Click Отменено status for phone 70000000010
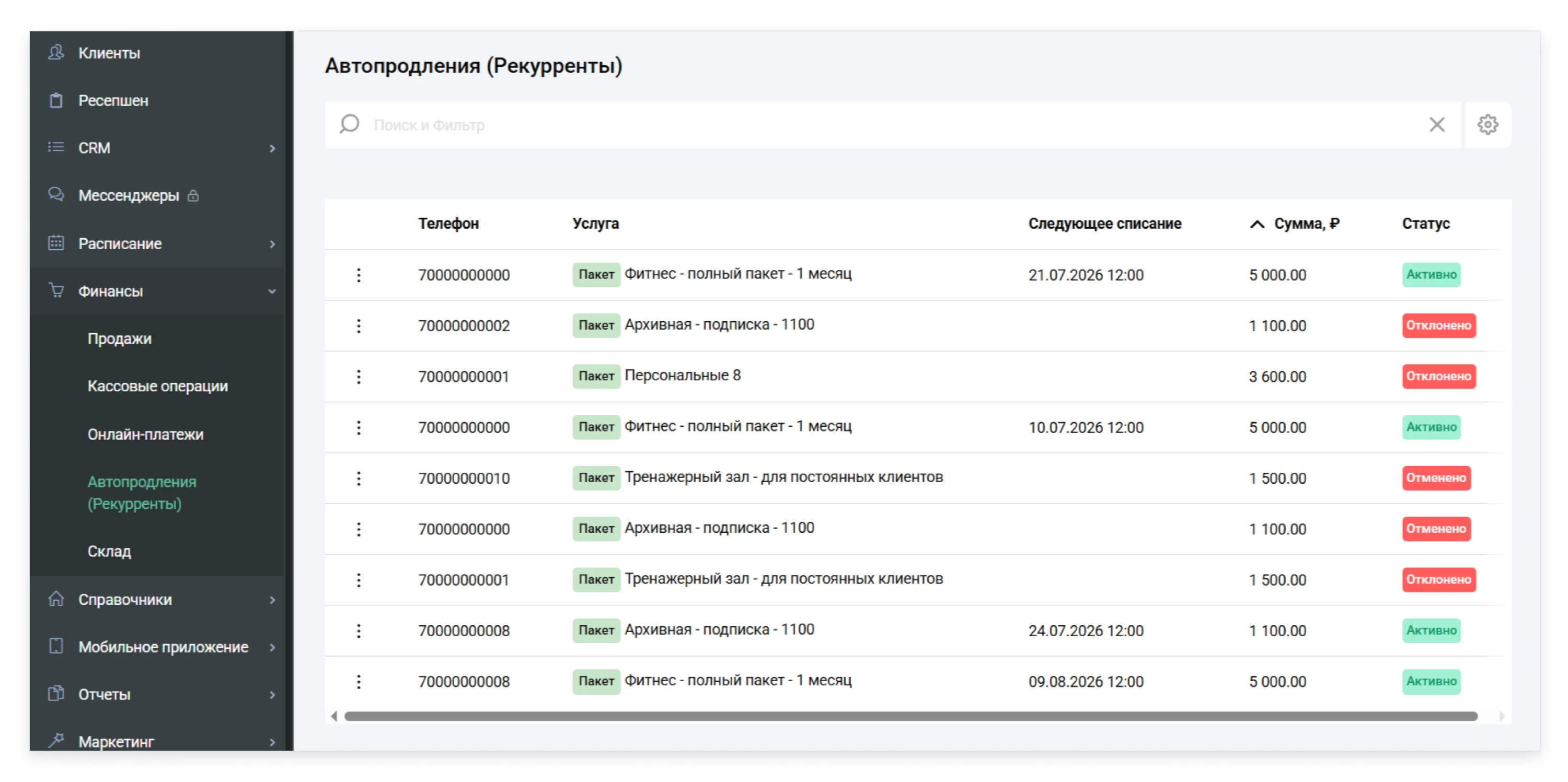The width and height of the screenshot is (1568, 782). 1436,478
